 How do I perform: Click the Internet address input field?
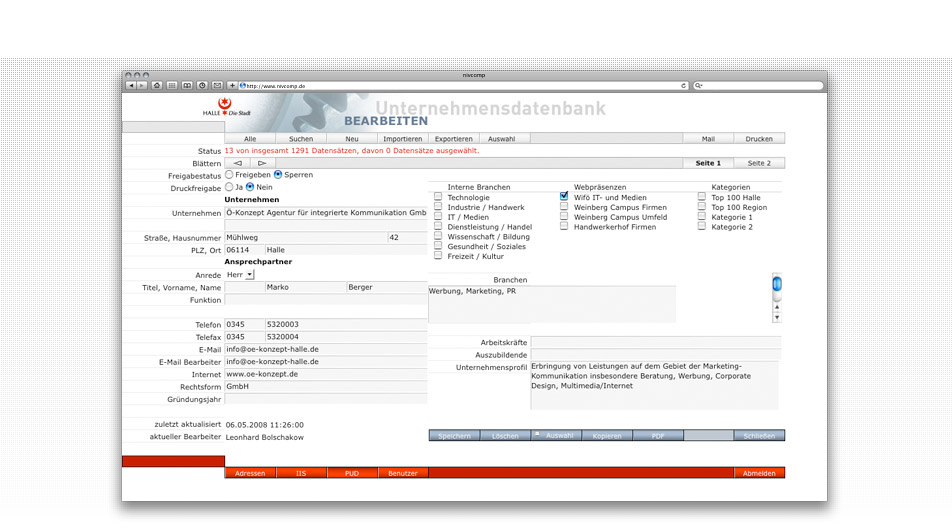[324, 374]
